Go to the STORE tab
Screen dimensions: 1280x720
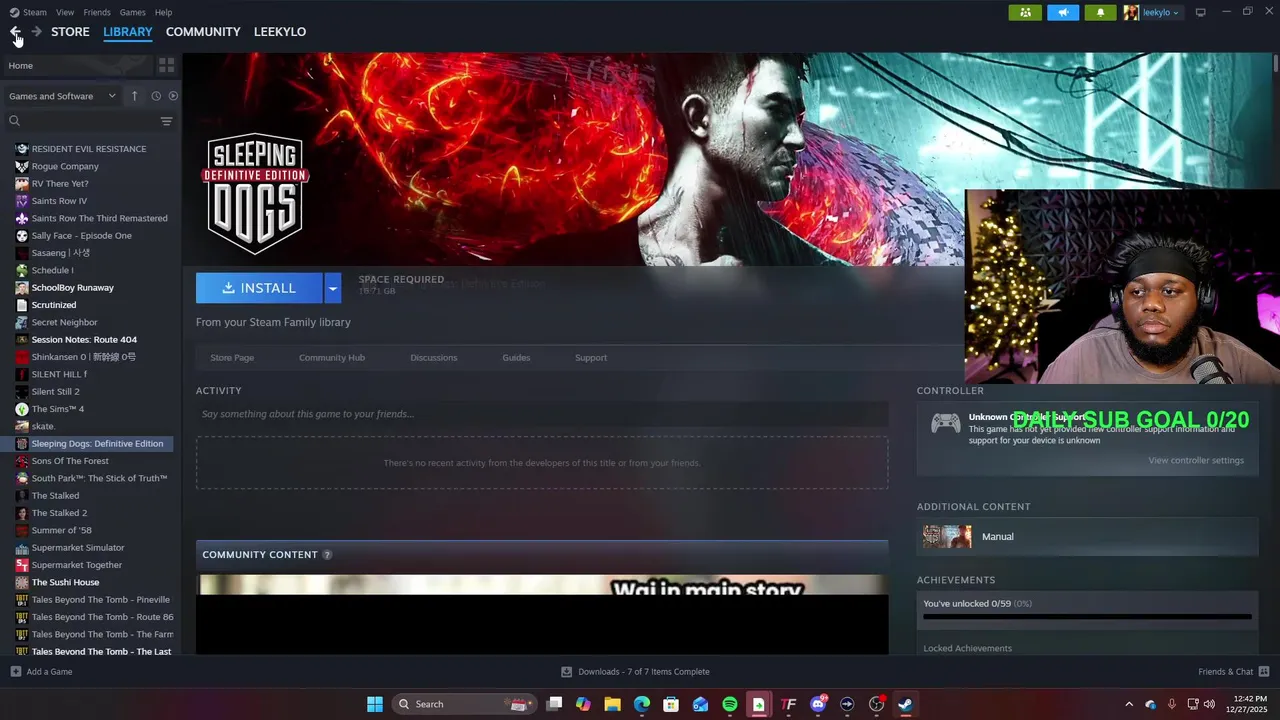pos(70,32)
